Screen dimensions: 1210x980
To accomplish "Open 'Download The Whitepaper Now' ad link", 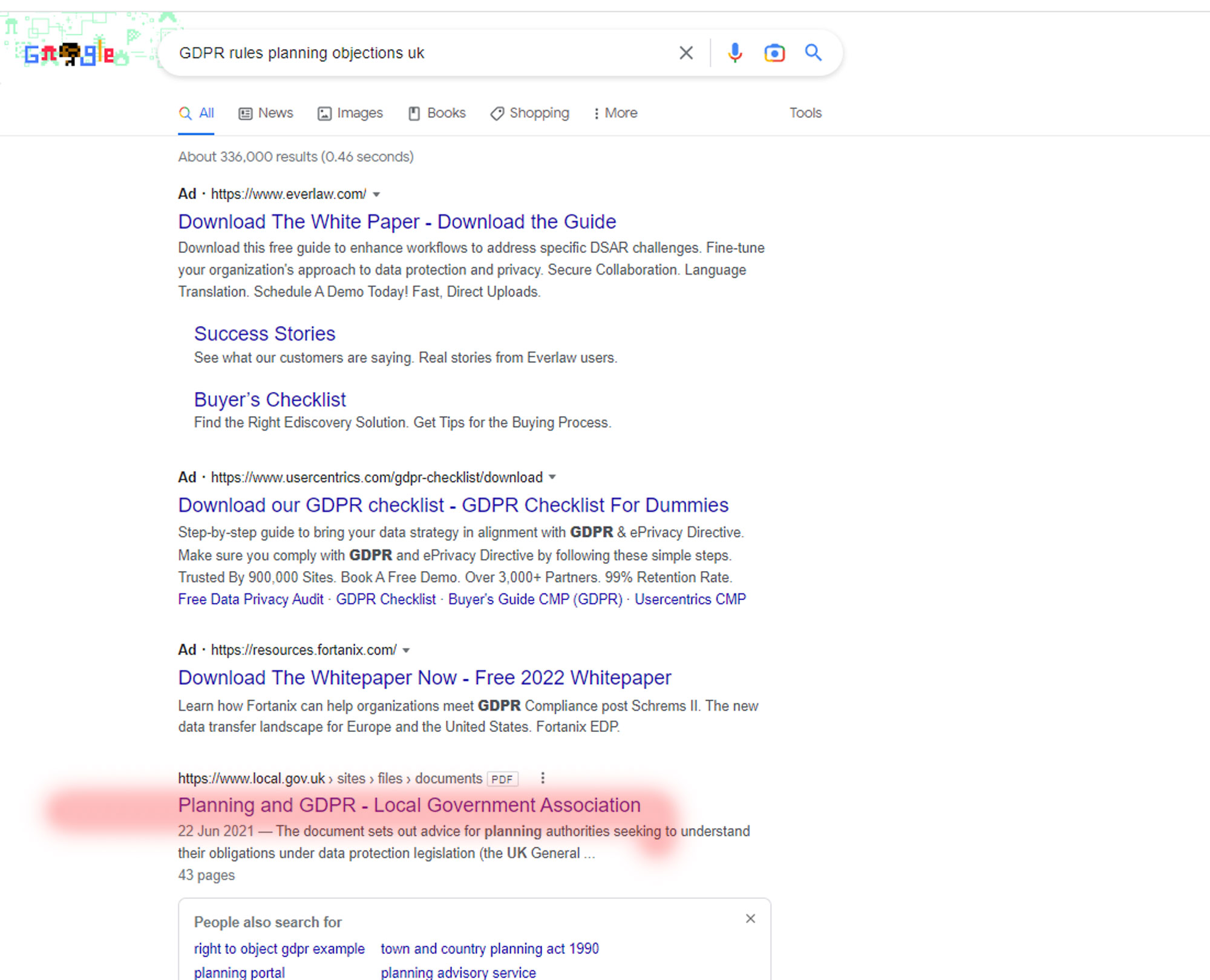I will point(425,678).
